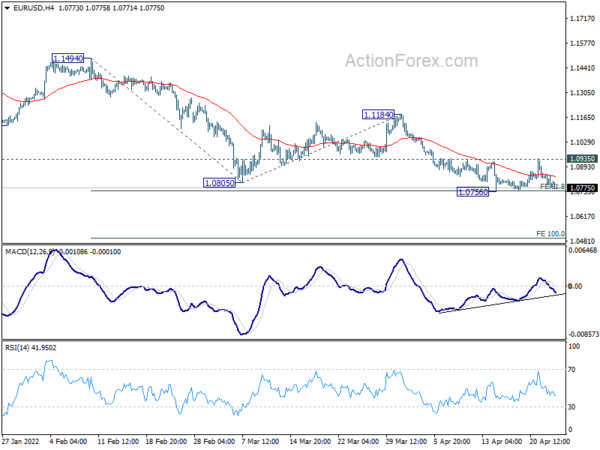Image resolution: width=600 pixels, height=450 pixels.
Task: Select the 7 Mar 12:00 time label
Action: coord(261,441)
